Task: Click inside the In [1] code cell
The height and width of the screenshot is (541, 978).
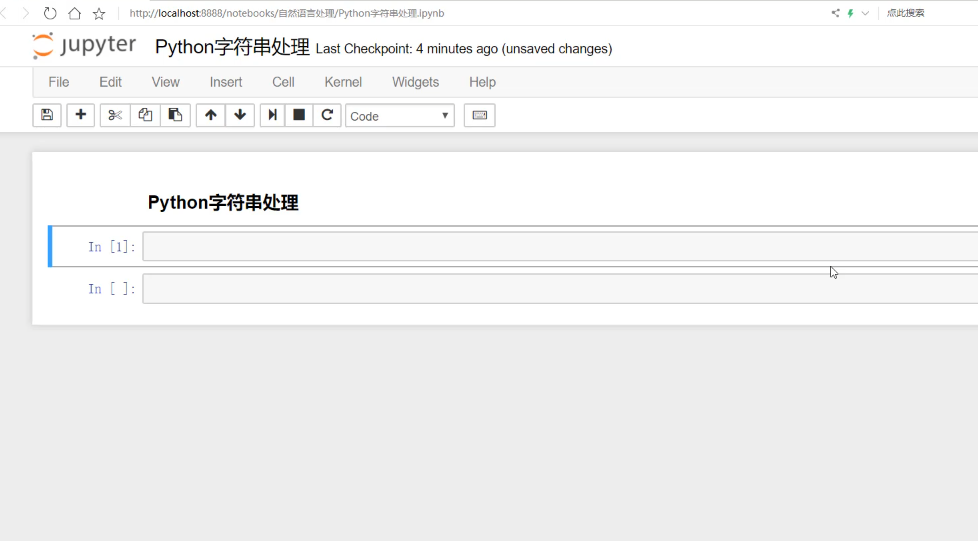Action: (x=560, y=247)
